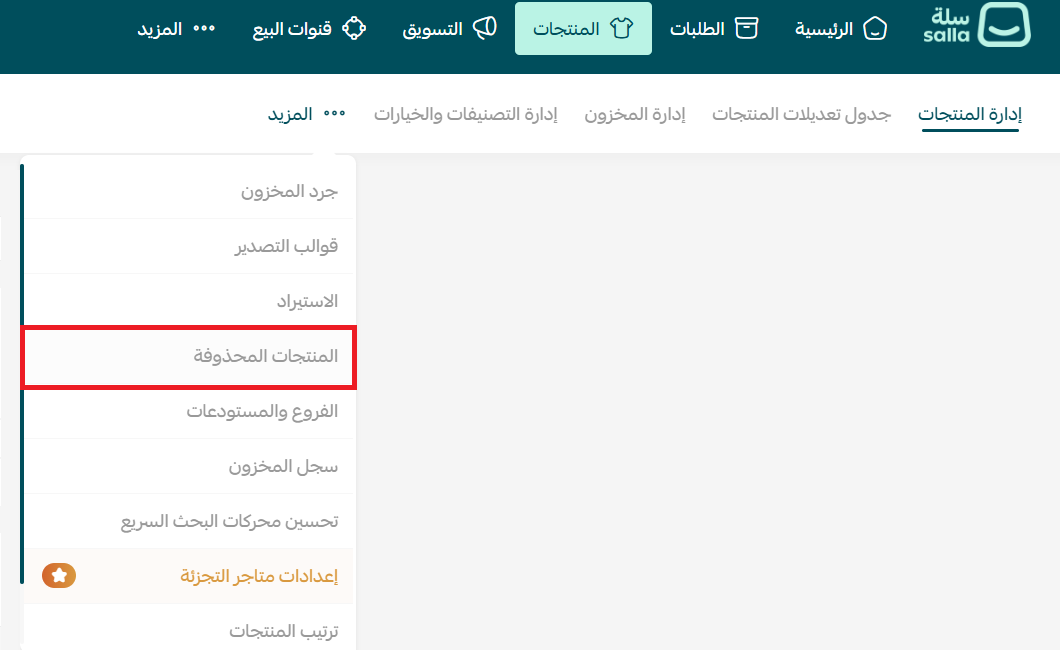The height and width of the screenshot is (650, 1060).
Task: Open المنتجات المحذوفة from the dropdown
Action: point(189,356)
